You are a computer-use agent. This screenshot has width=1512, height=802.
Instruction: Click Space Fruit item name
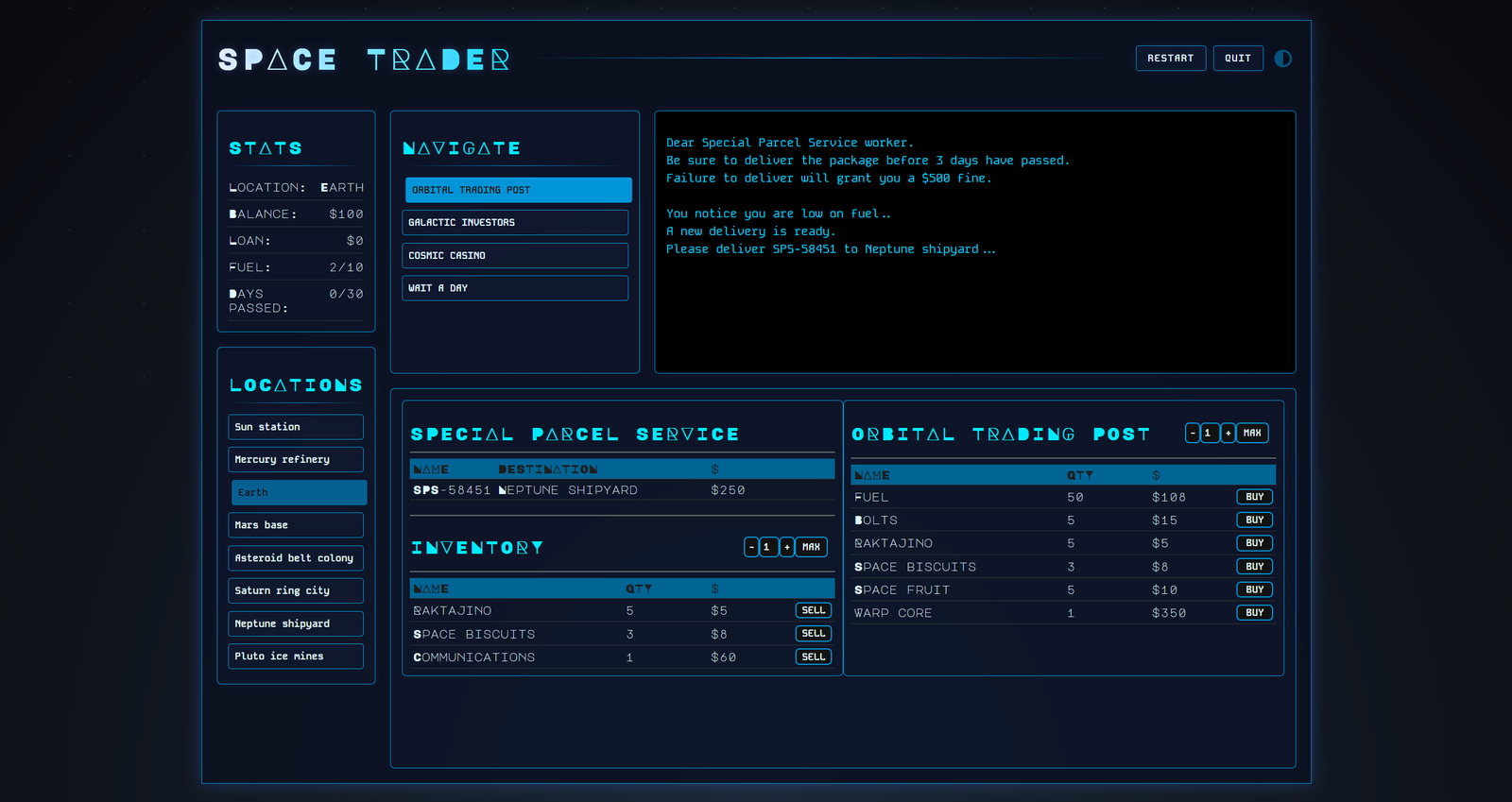point(902,589)
